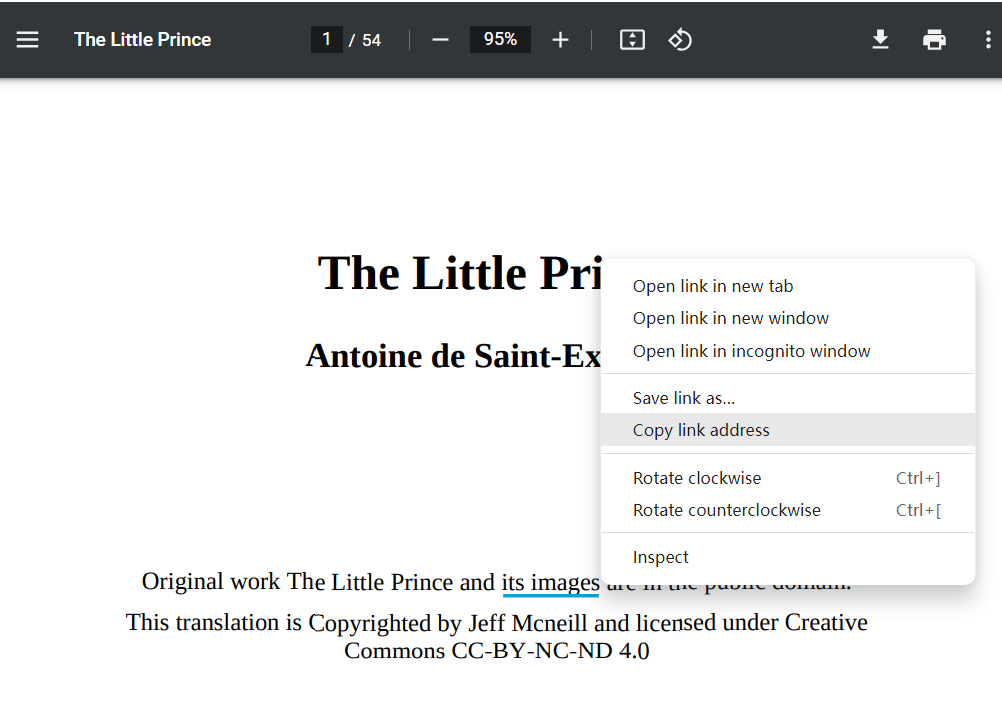The height and width of the screenshot is (709, 1002).
Task: Follow the 'its images' hyperlink
Action: coord(551,582)
